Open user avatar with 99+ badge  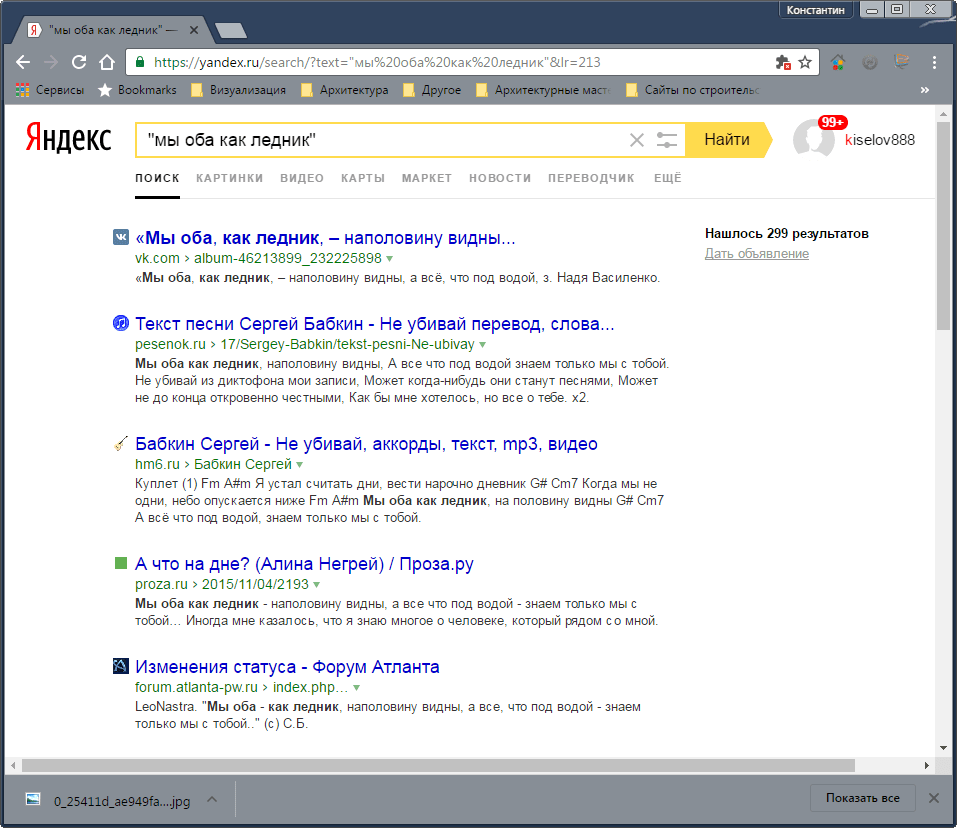(x=815, y=137)
